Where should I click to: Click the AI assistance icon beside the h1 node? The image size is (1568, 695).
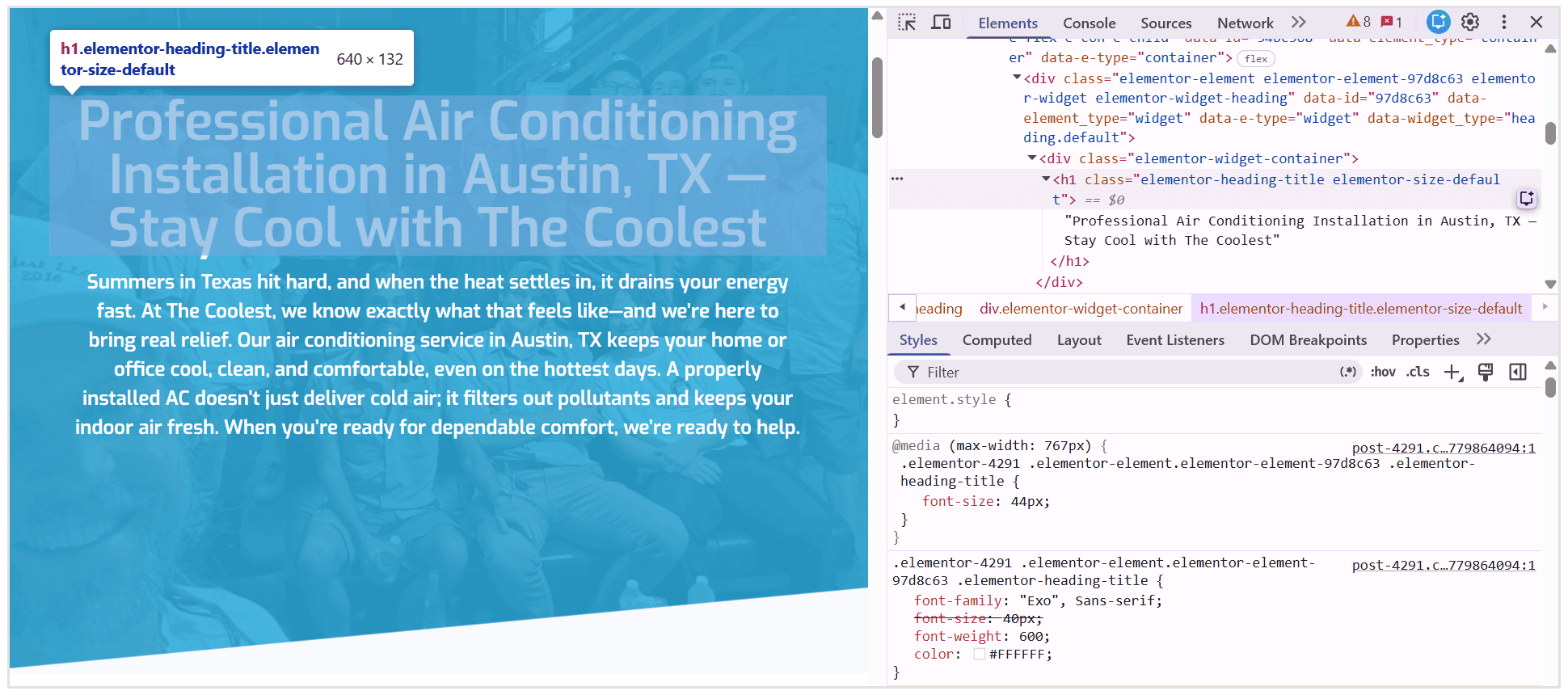1526,199
